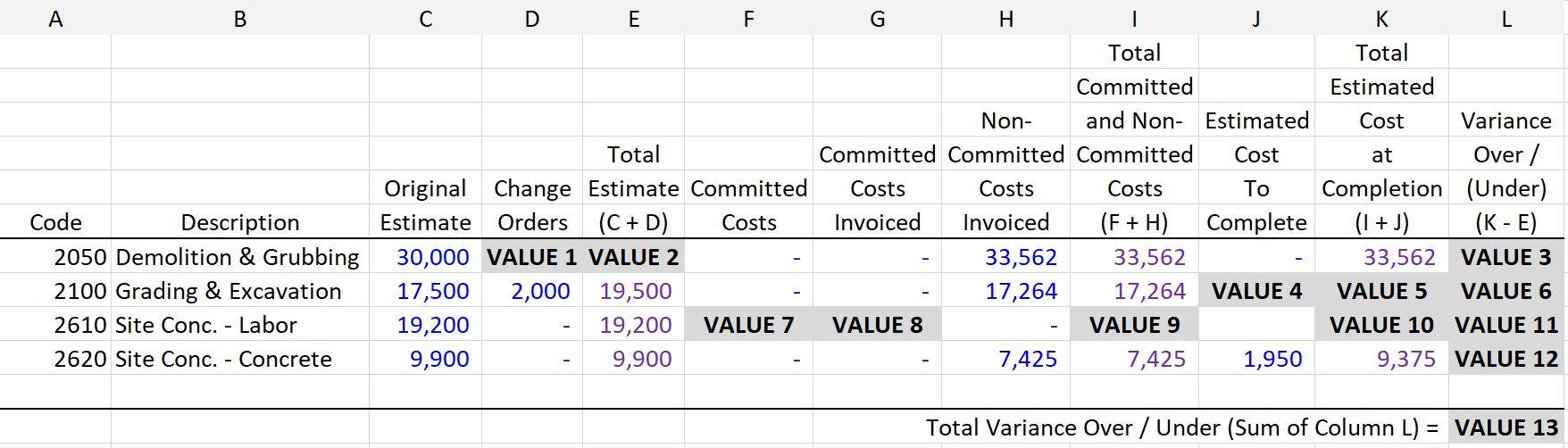
Task: Select total estimate 19,500
Action: pyautogui.click(x=633, y=291)
